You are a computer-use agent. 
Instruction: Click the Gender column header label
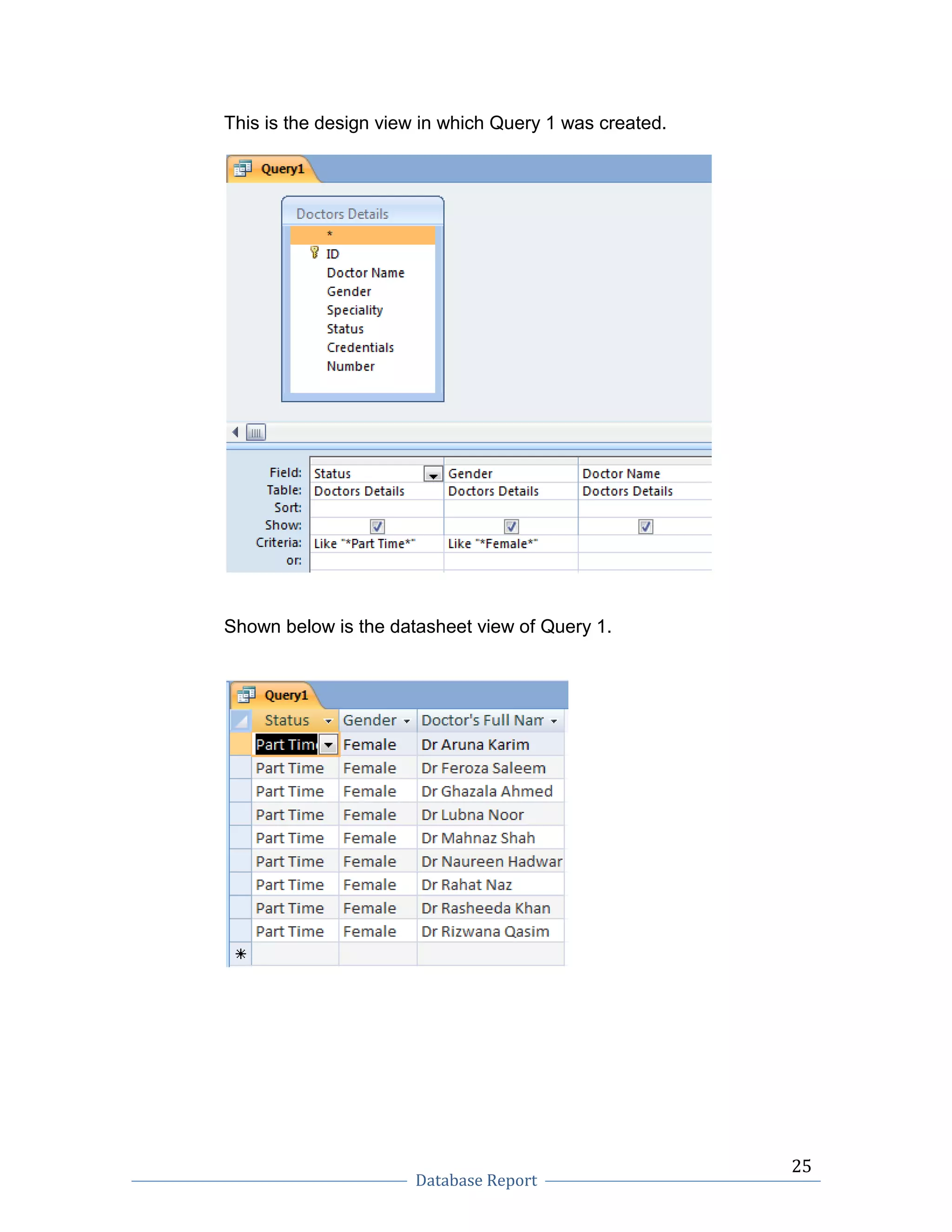[x=370, y=720]
